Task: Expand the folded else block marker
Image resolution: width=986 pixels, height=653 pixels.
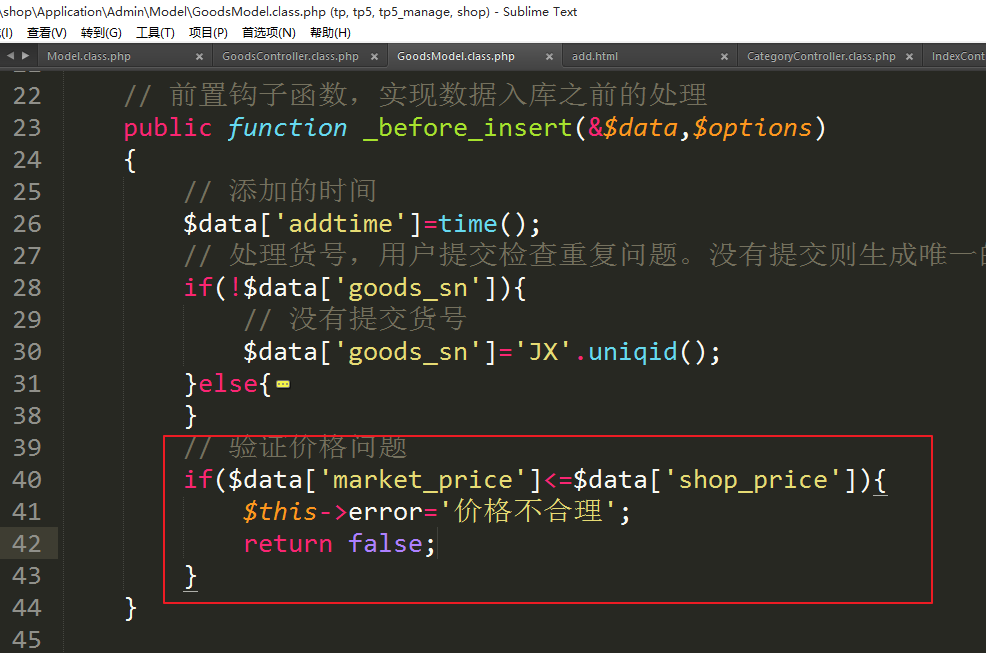Action: (x=282, y=384)
